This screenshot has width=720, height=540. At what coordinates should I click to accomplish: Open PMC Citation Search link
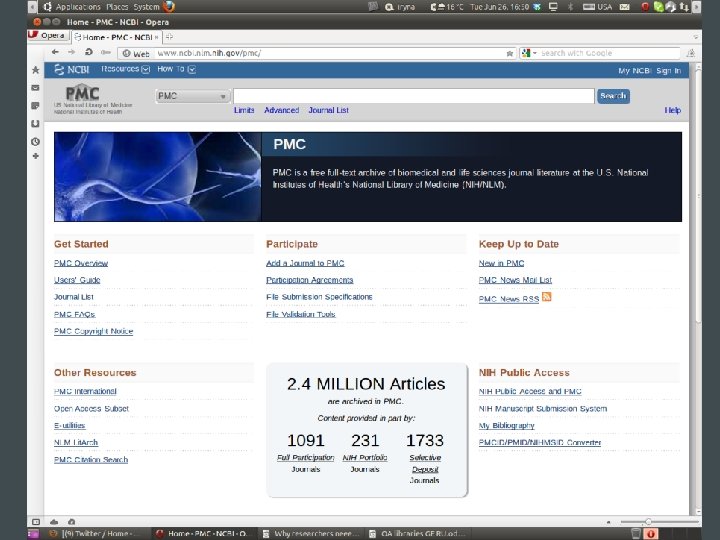pos(90,460)
